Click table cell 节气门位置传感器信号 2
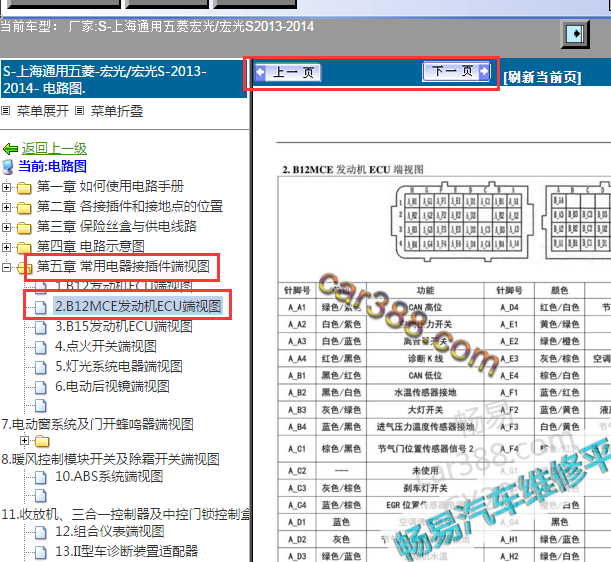This screenshot has width=611, height=562. pos(425,449)
